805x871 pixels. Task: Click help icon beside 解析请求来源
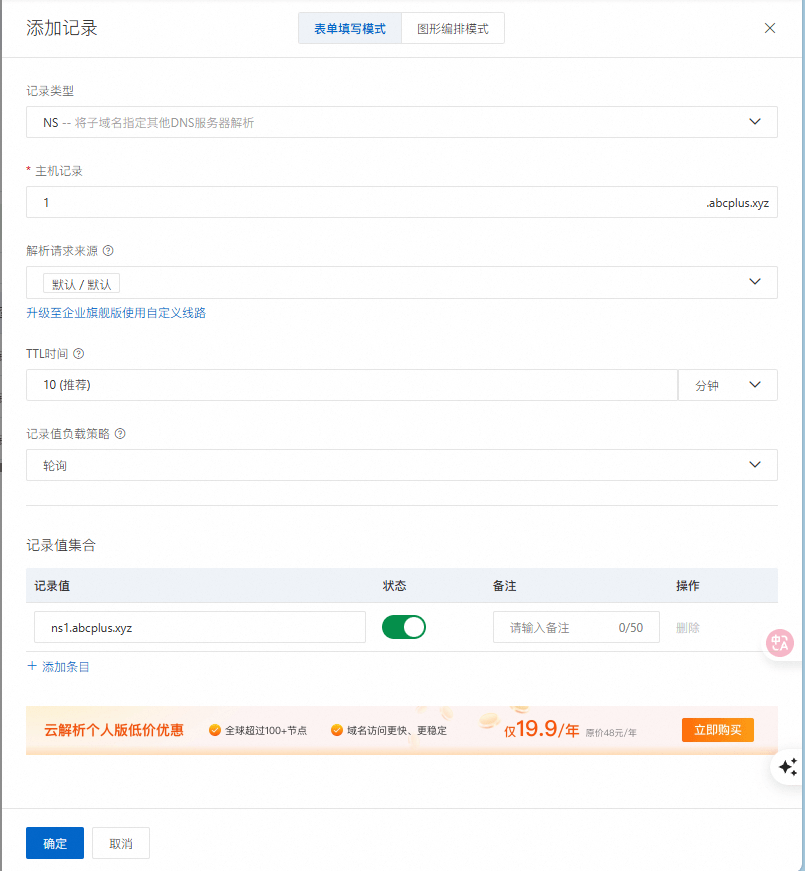[x=108, y=251]
